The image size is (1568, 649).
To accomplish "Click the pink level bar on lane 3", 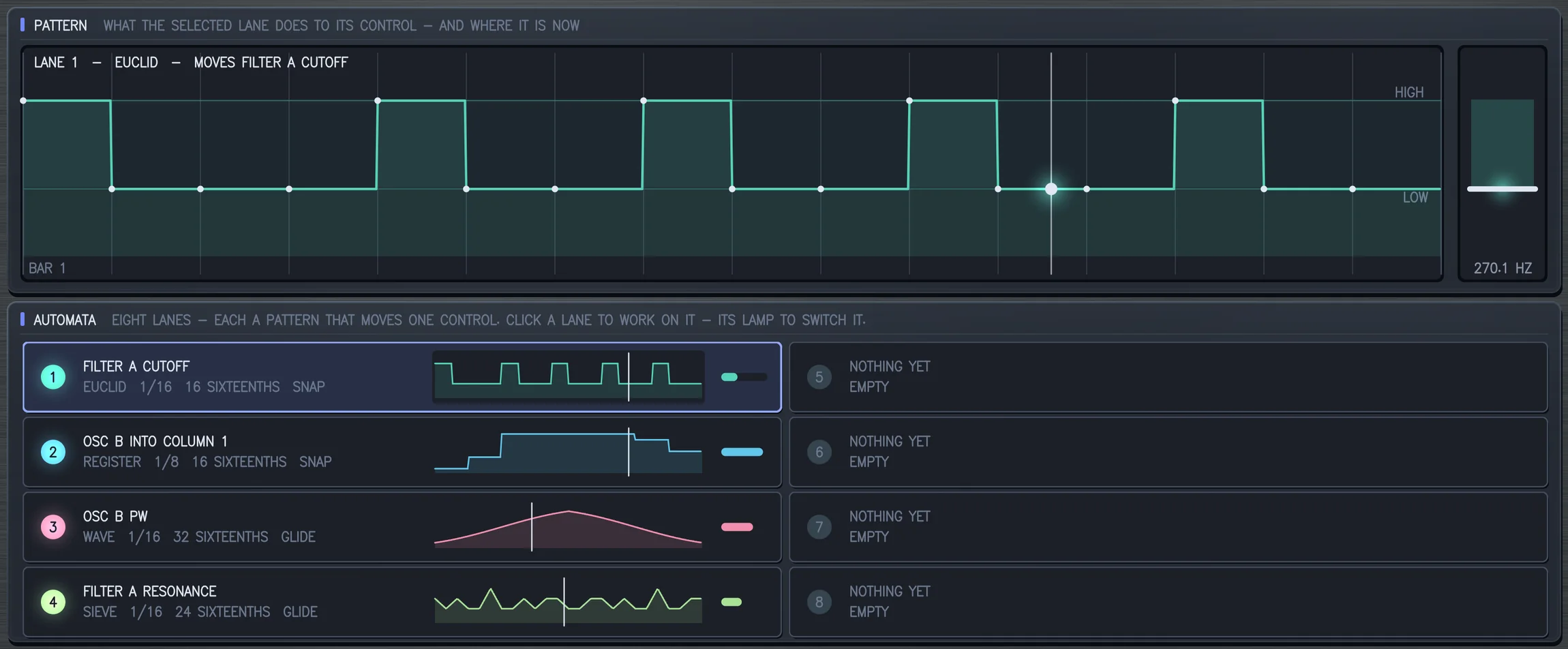I will pos(737,527).
